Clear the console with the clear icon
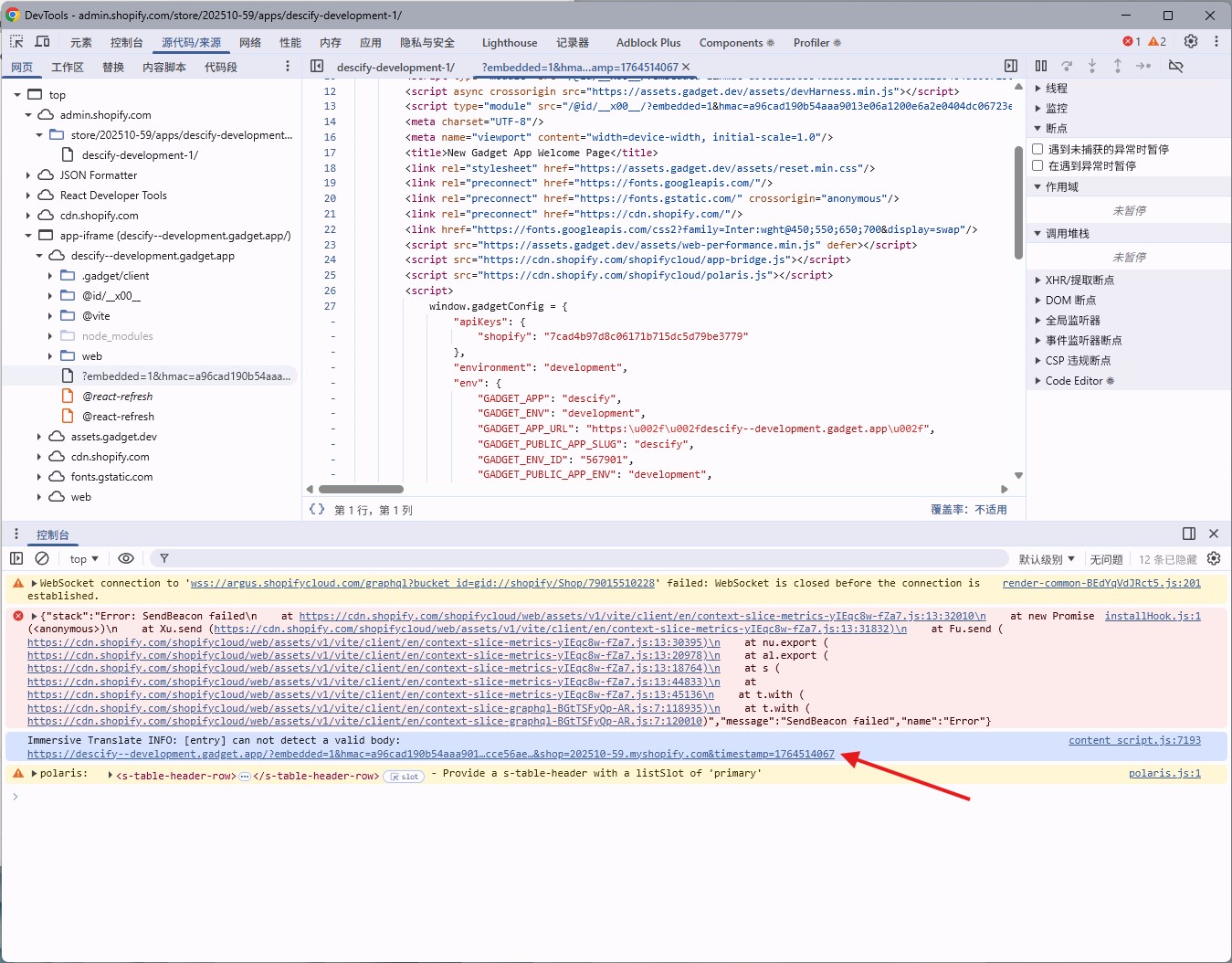This screenshot has width=1232, height=963. coord(42,559)
